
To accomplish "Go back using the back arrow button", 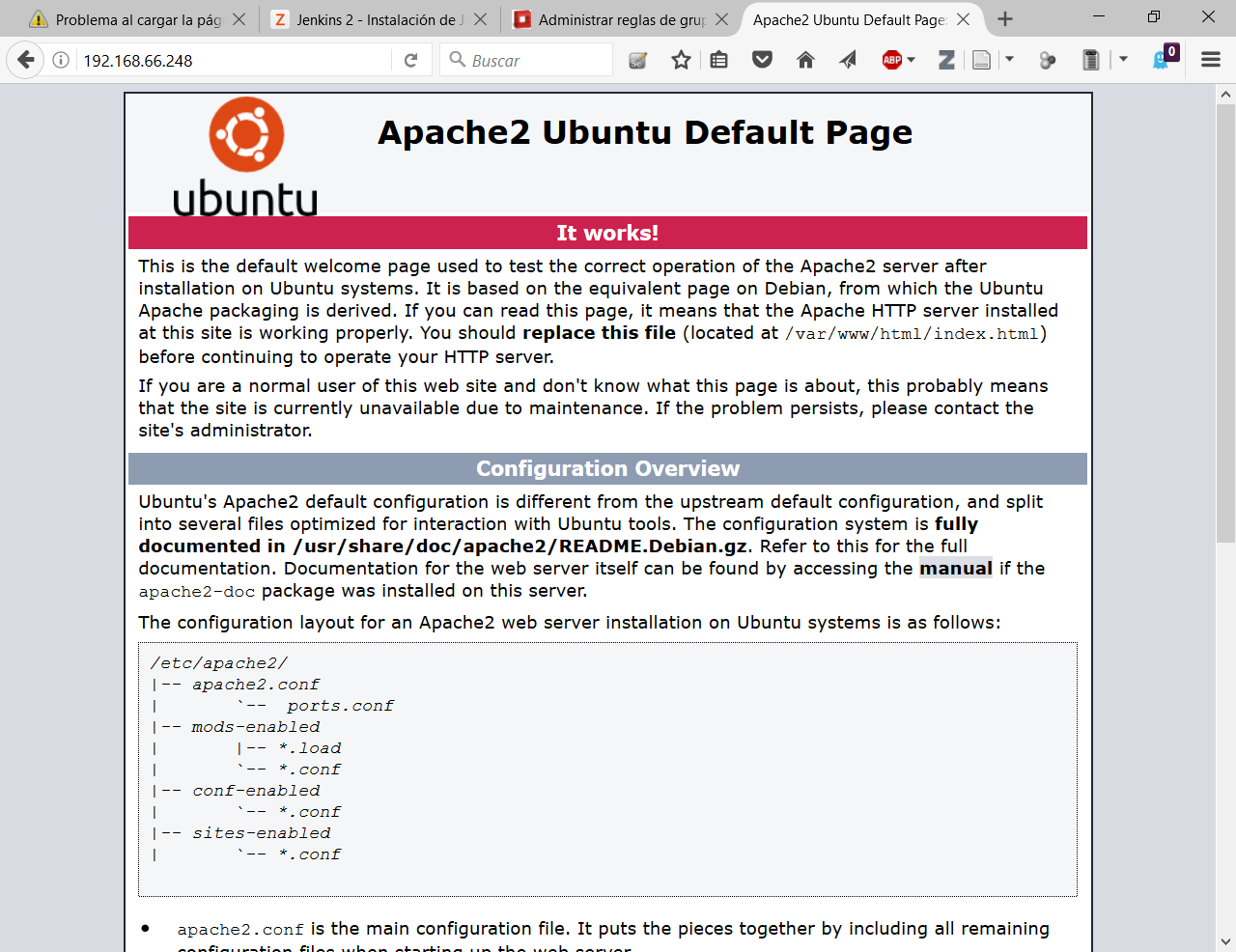I will pyautogui.click(x=26, y=60).
